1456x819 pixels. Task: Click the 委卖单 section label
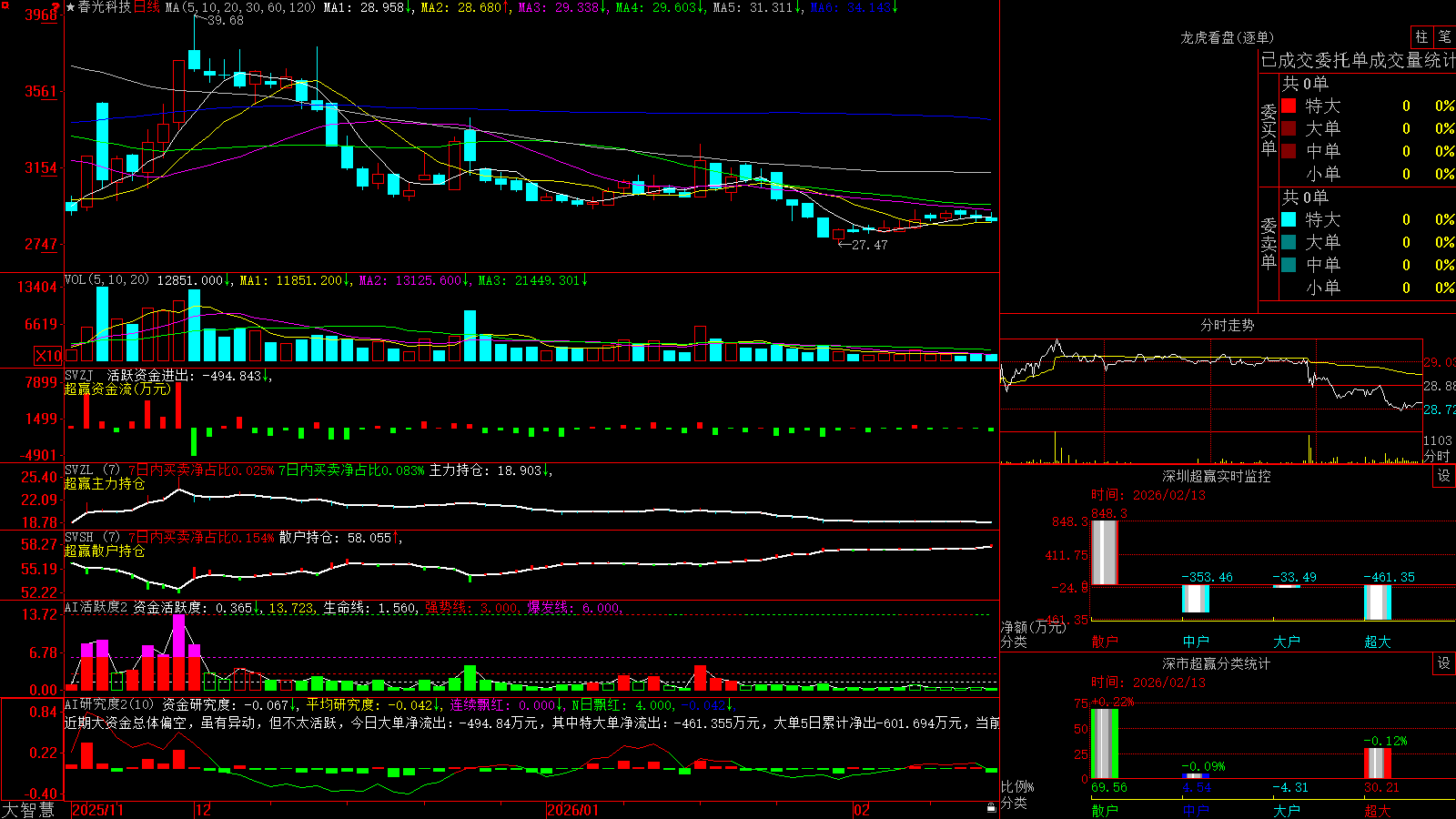tap(1269, 244)
